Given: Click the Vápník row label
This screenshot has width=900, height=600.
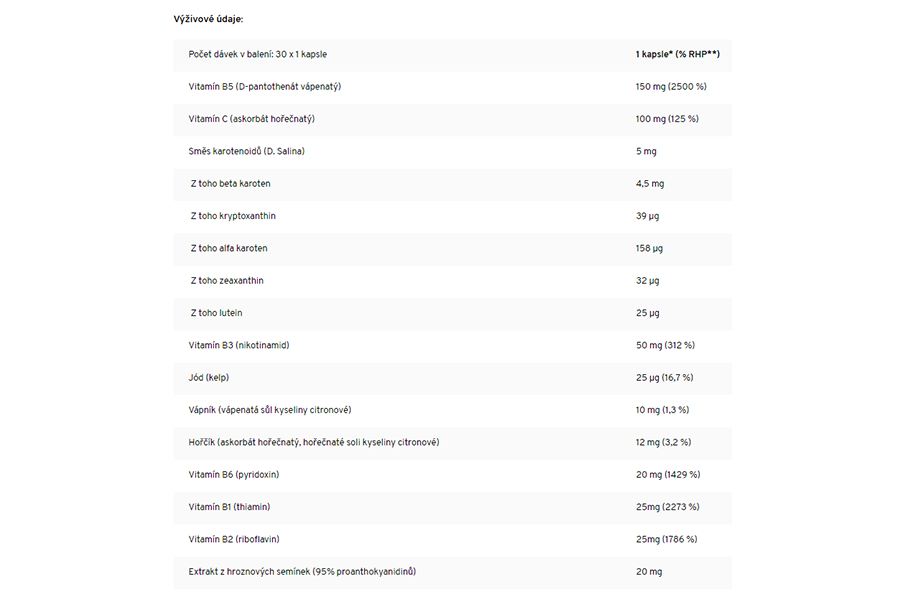Looking at the screenshot, I should pyautogui.click(x=269, y=410).
